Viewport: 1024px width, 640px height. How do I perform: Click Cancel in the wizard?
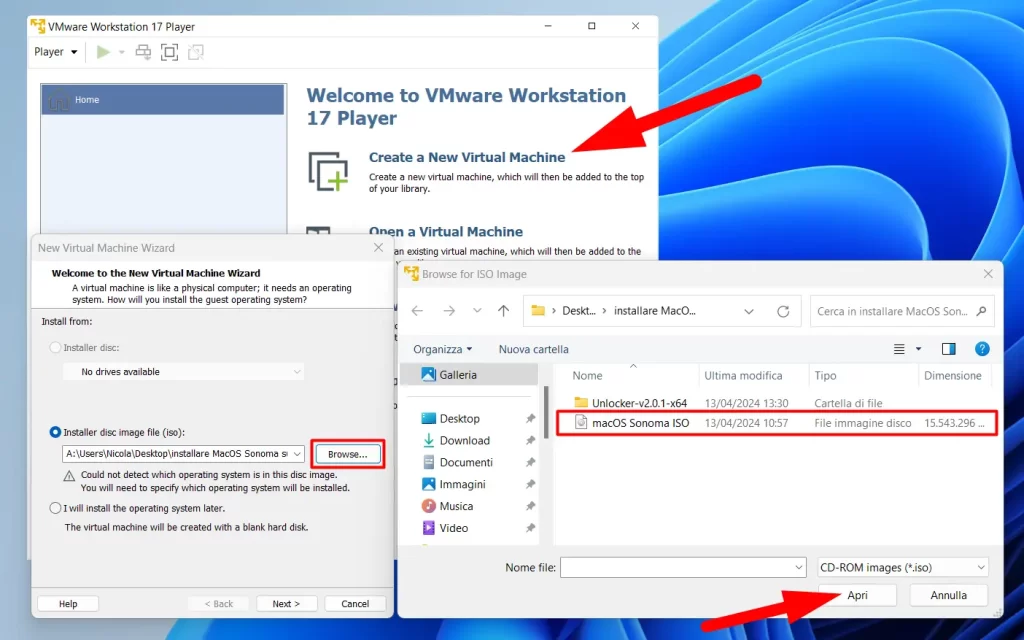point(355,603)
